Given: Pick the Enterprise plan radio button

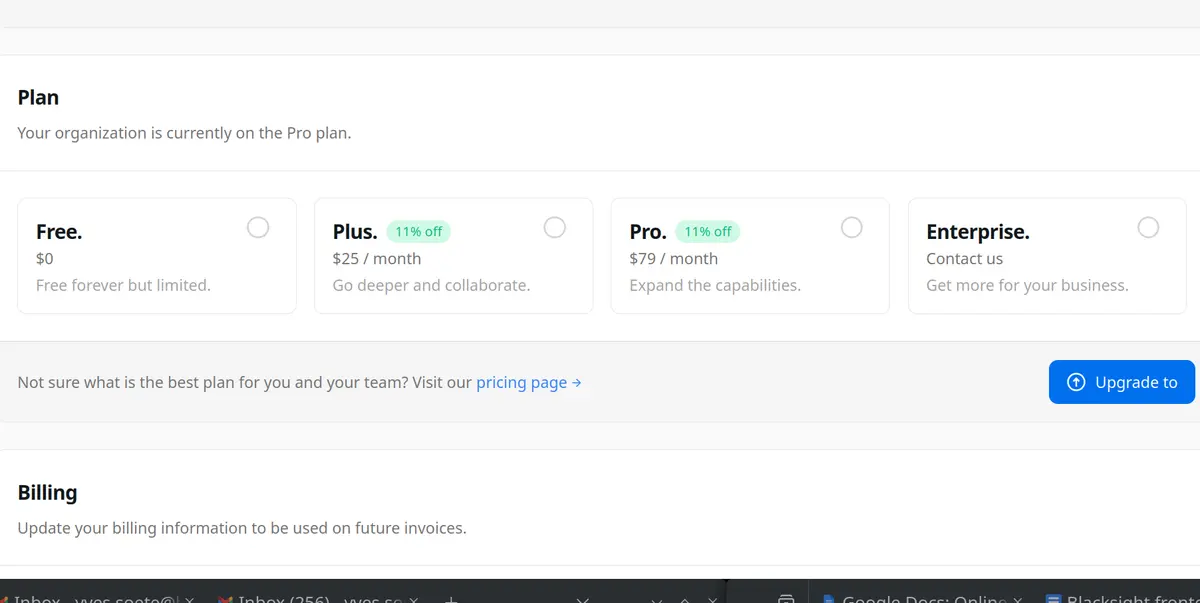Looking at the screenshot, I should (x=1148, y=228).
